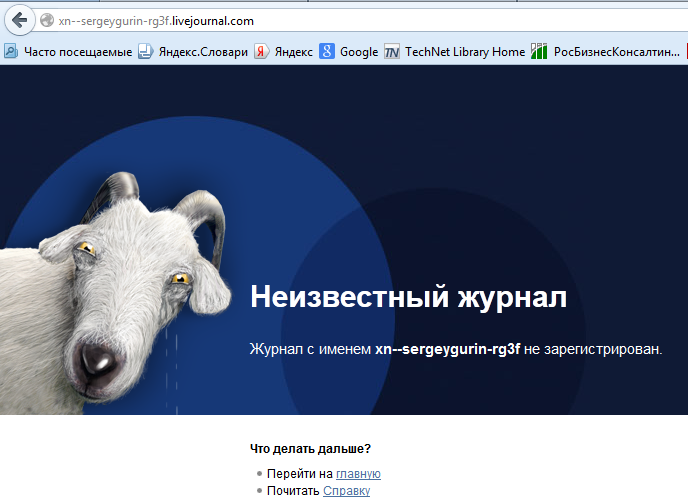Open the Google bookmark label
The height and width of the screenshot is (499, 688).
[x=359, y=52]
